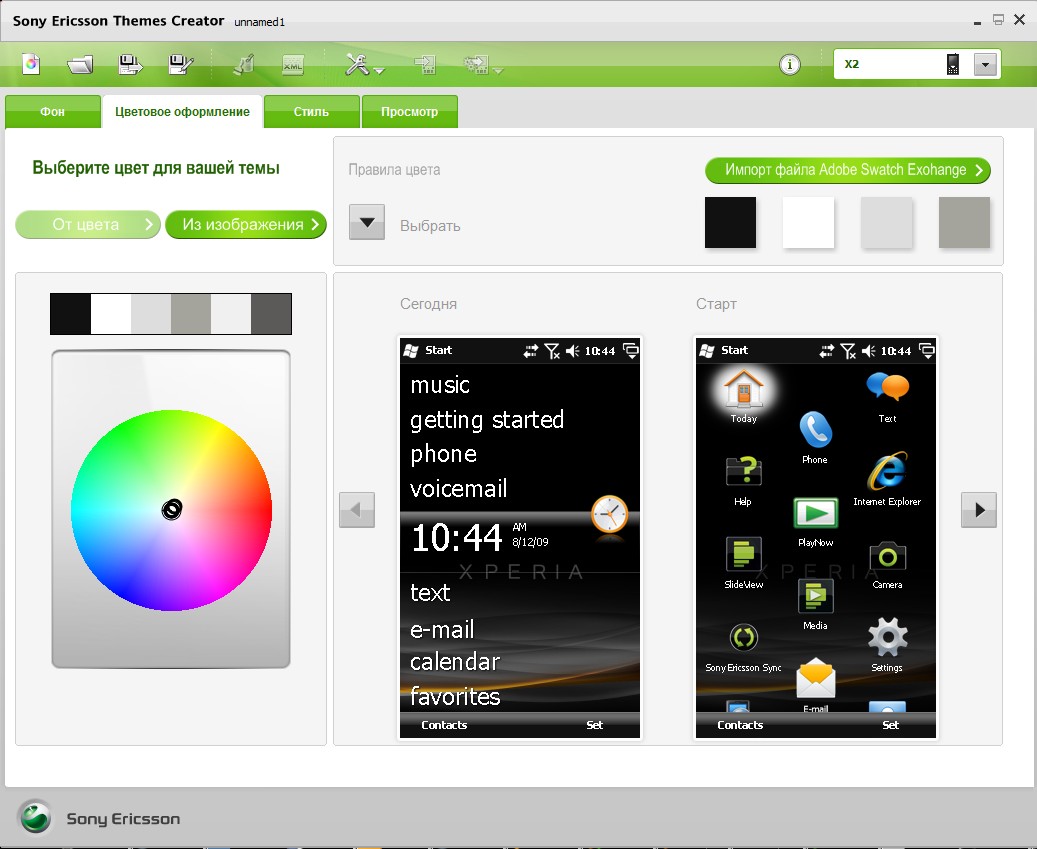This screenshot has height=849, width=1037.
Task: Open the wrench and screwdriver tools icon
Action: point(357,64)
